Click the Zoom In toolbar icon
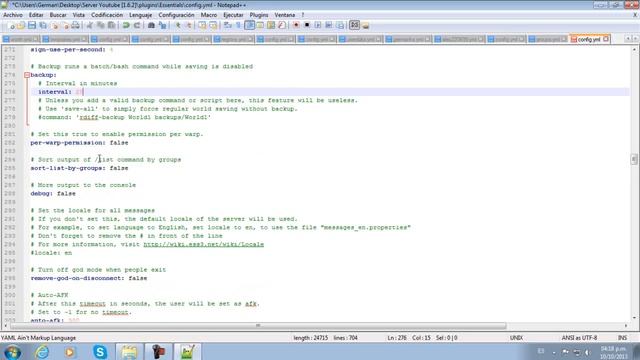 coord(178,25)
